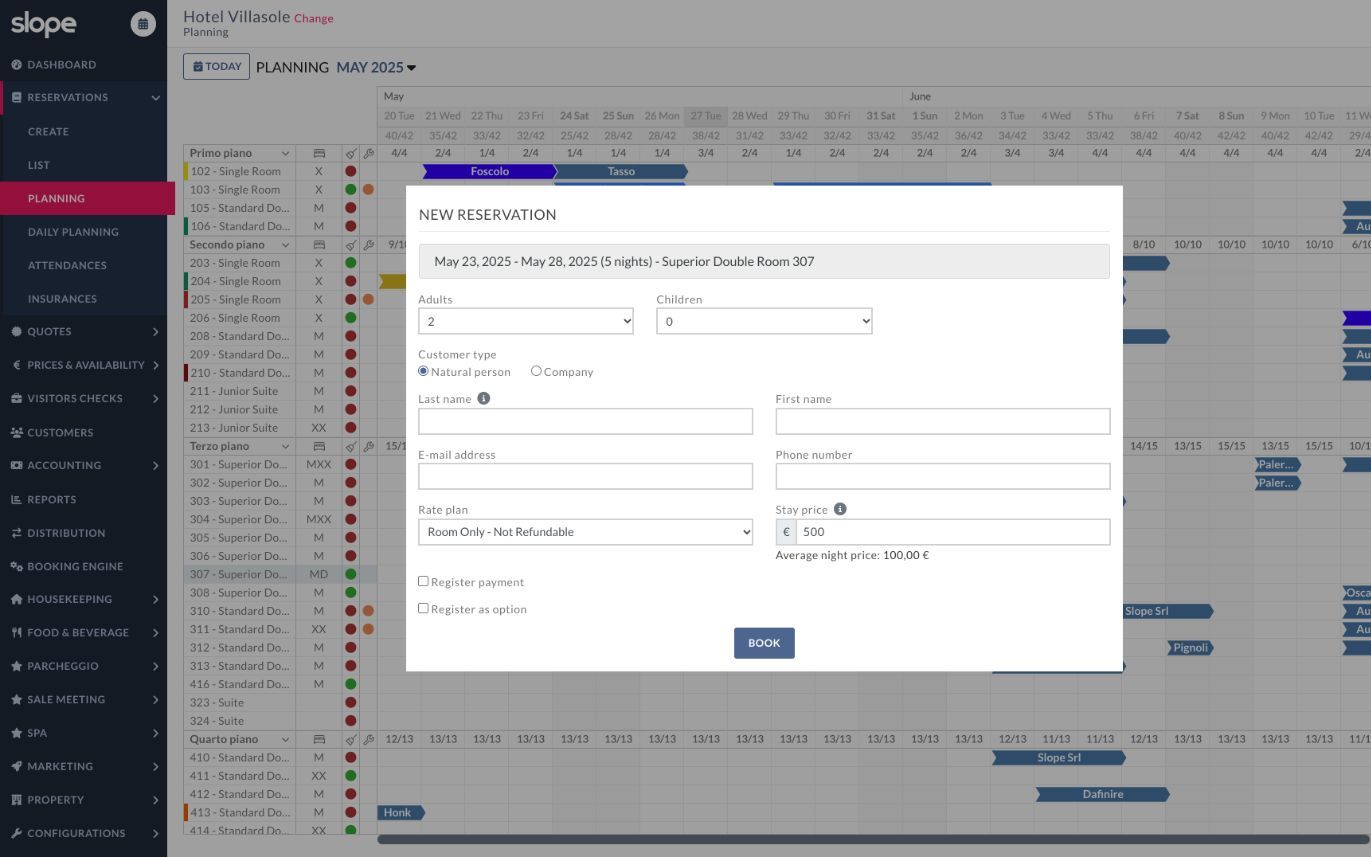The width and height of the screenshot is (1371, 857).
Task: Click the green status dot for room 103
Action: click(351, 190)
